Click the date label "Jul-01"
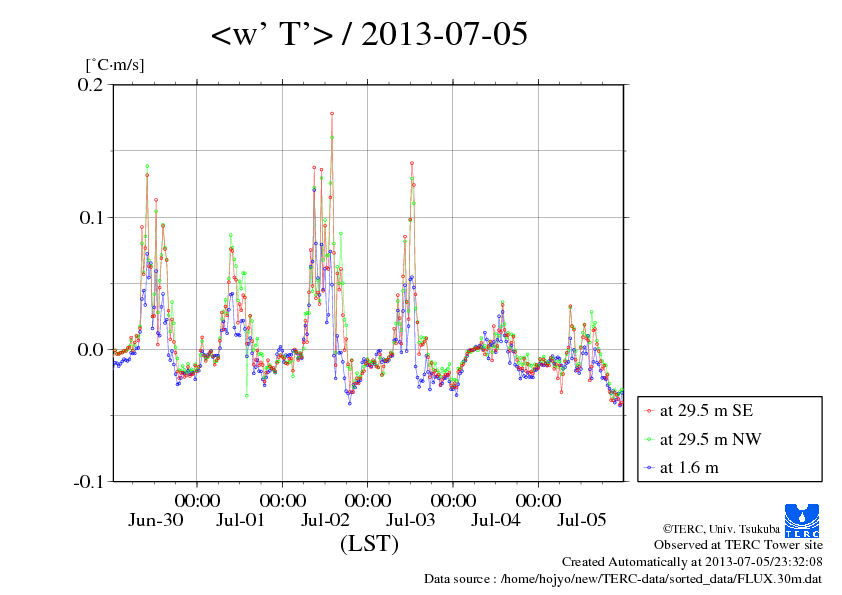The width and height of the screenshot is (842, 595). click(x=240, y=520)
